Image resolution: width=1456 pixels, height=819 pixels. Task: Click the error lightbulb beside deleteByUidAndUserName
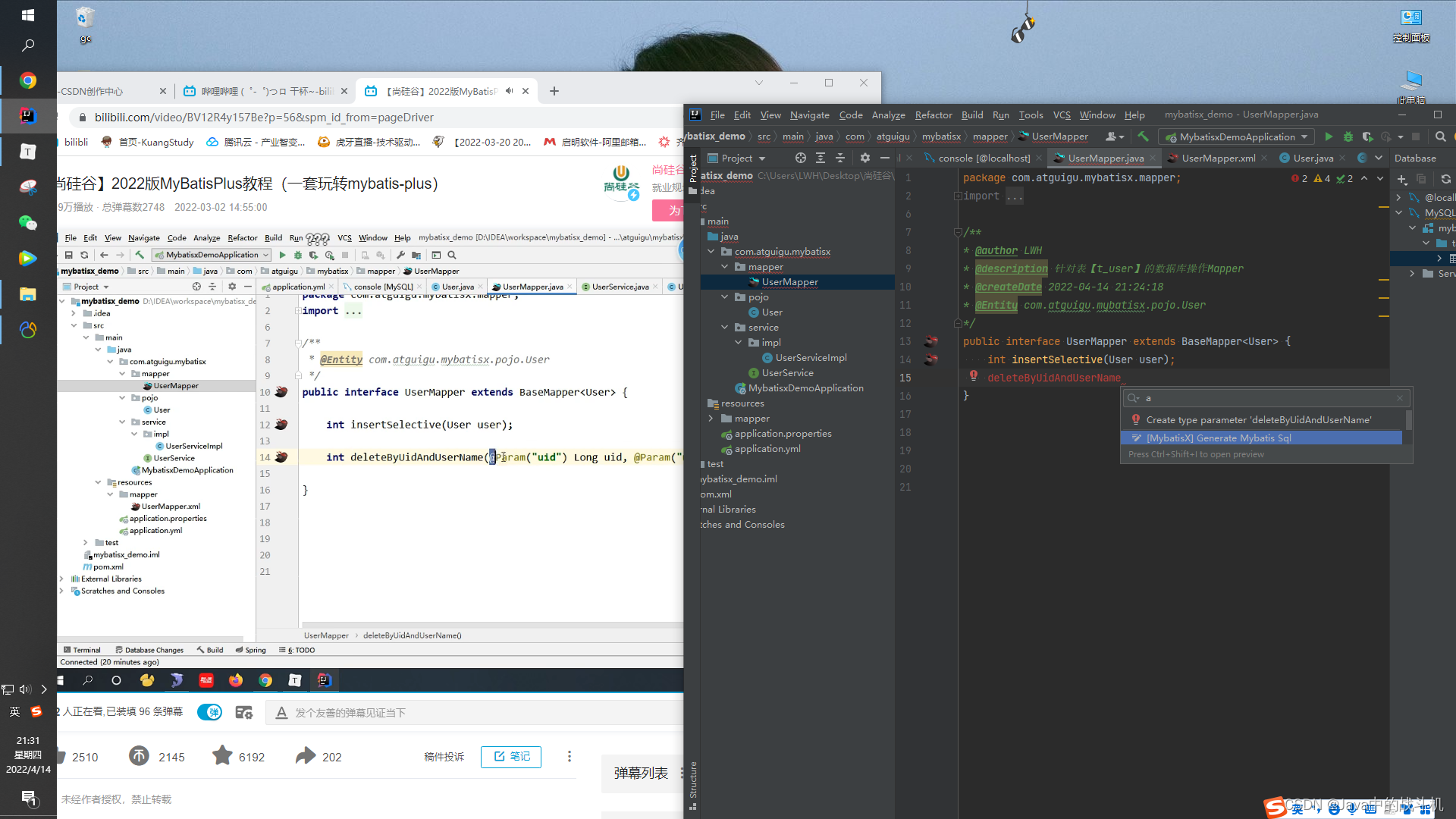coord(973,376)
